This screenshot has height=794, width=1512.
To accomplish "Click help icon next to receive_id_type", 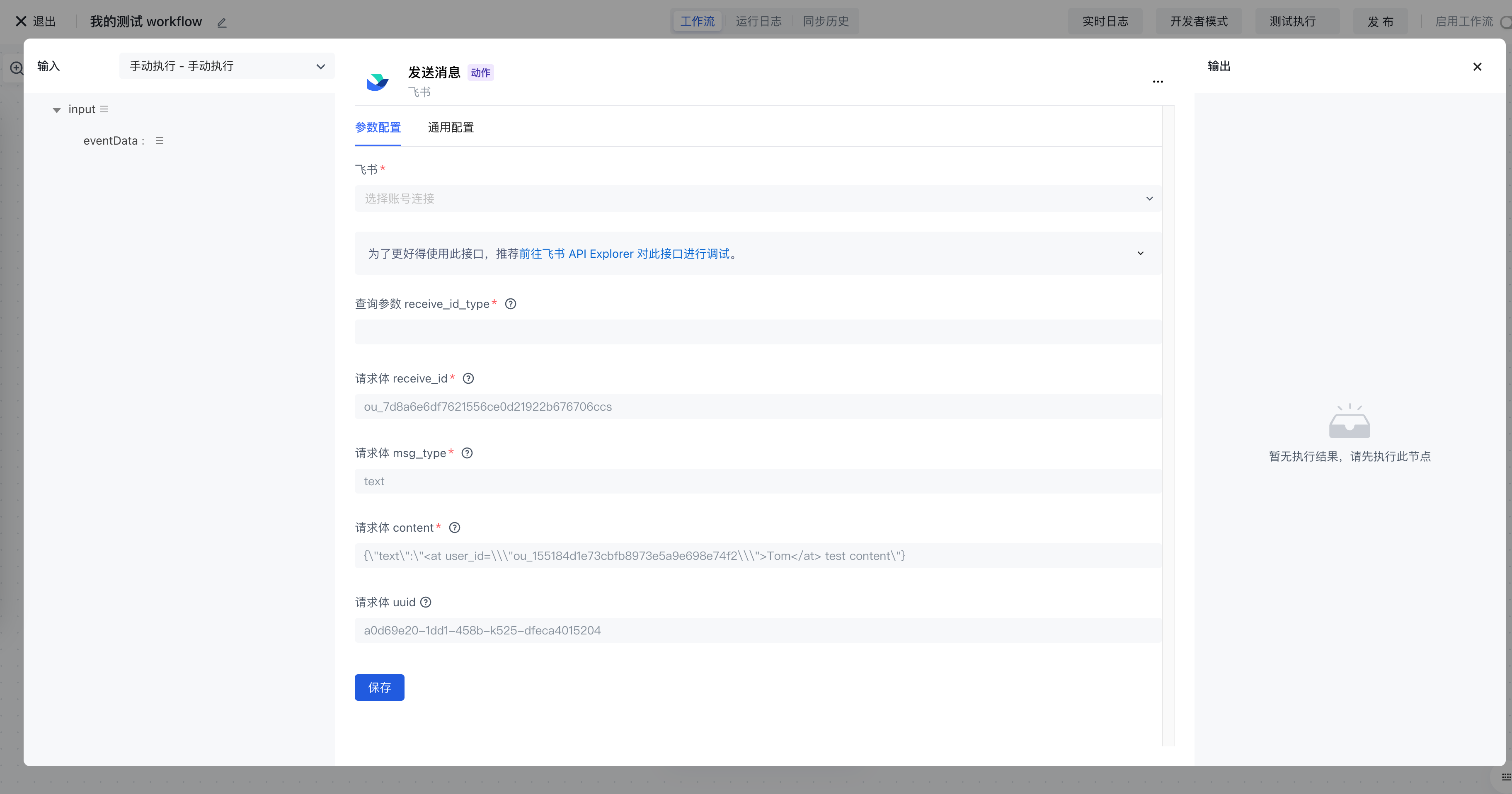I will pyautogui.click(x=510, y=304).
